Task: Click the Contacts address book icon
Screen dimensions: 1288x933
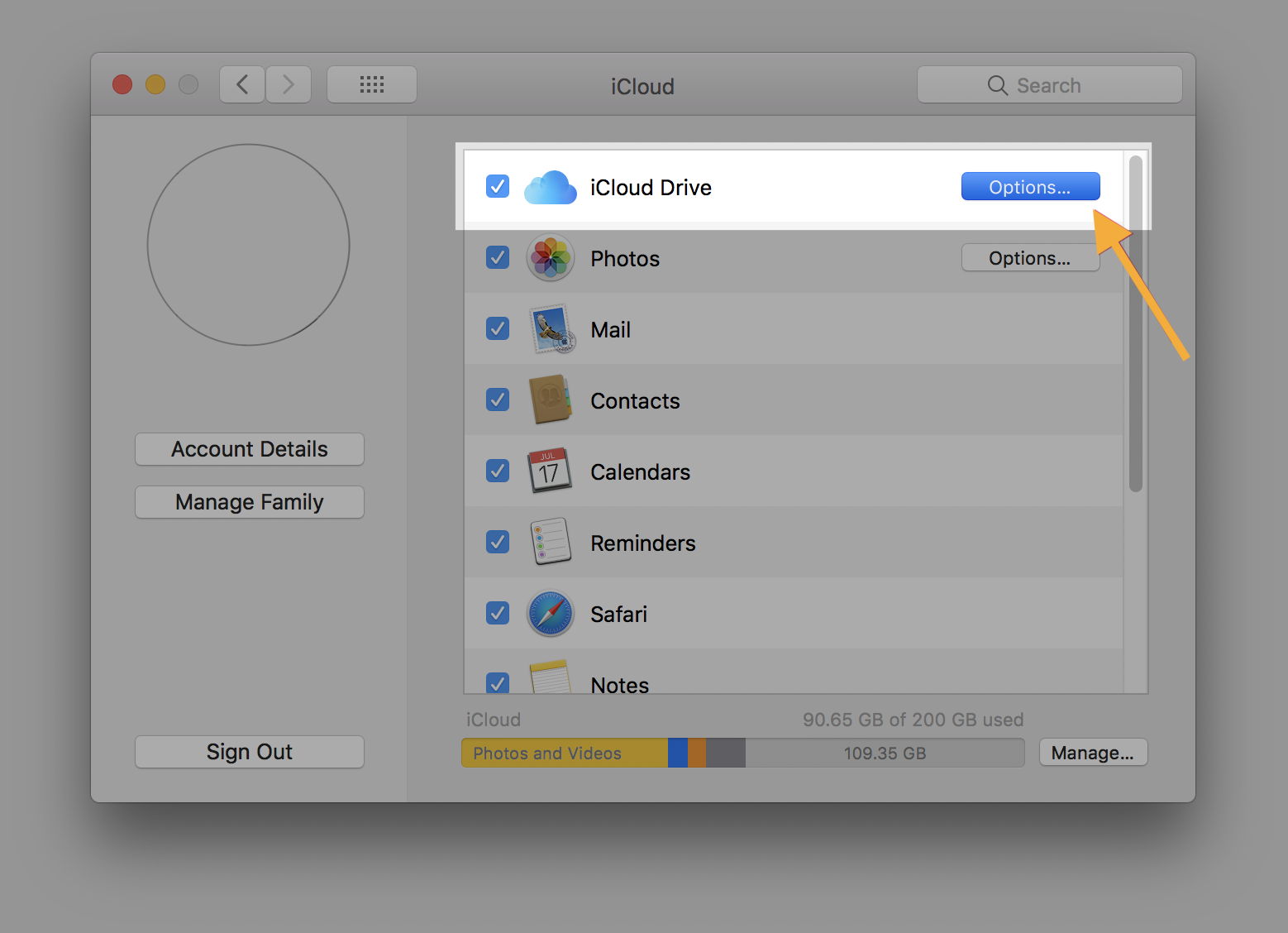Action: click(551, 400)
